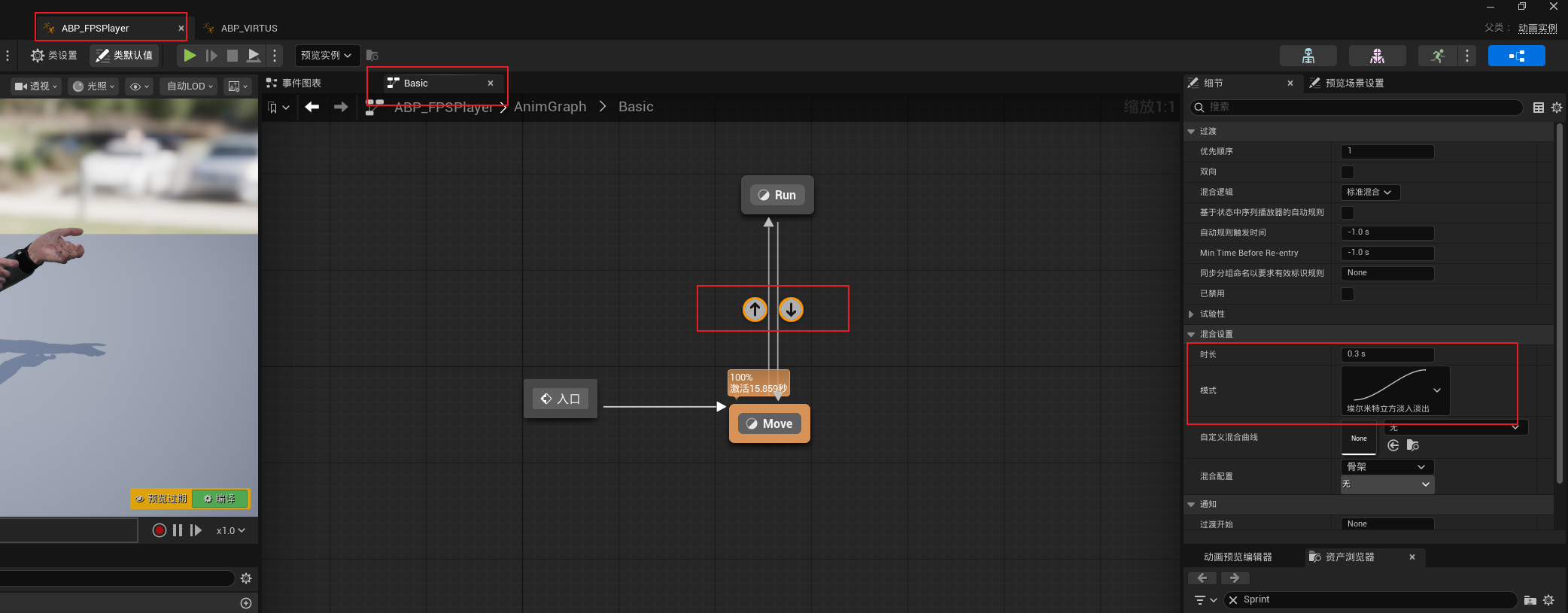The height and width of the screenshot is (613, 1568).
Task: Click the Details panel search field
Action: point(1356,108)
